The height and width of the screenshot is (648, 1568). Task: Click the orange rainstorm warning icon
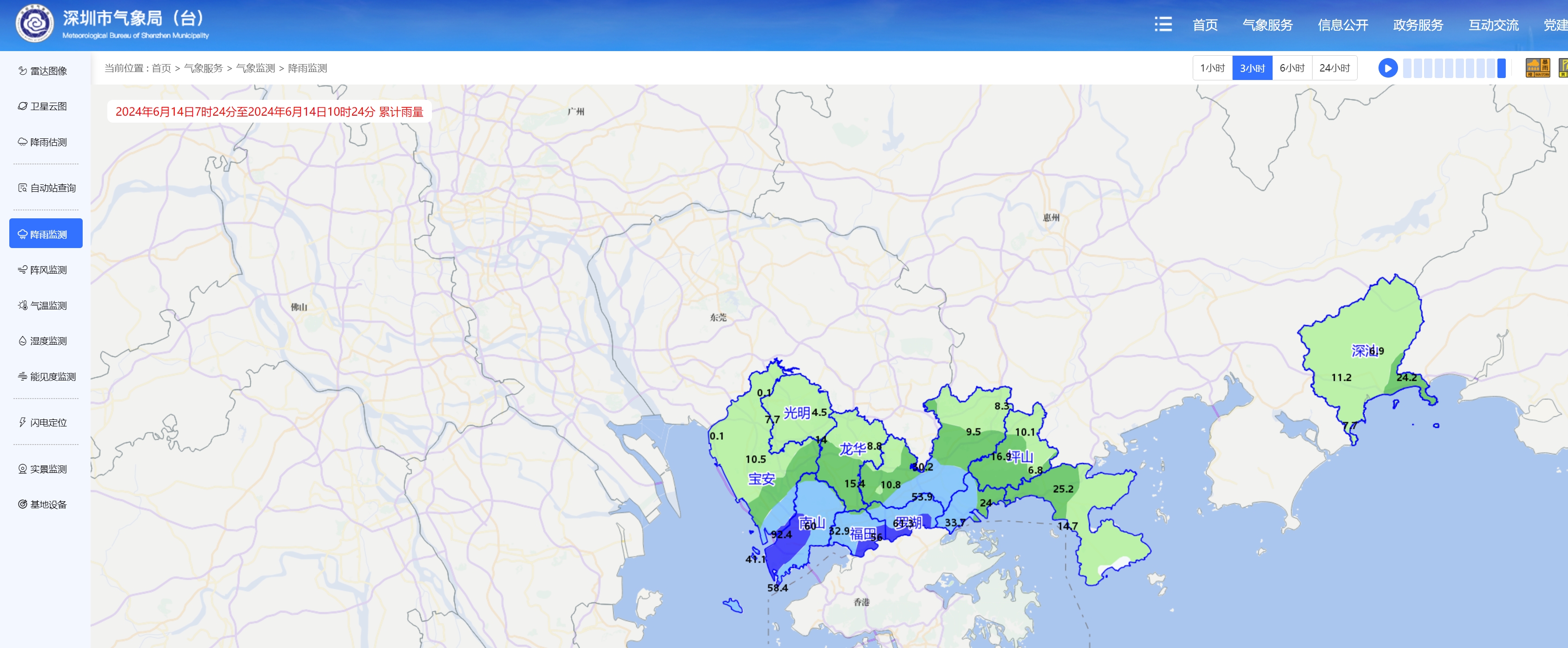[x=1537, y=68]
